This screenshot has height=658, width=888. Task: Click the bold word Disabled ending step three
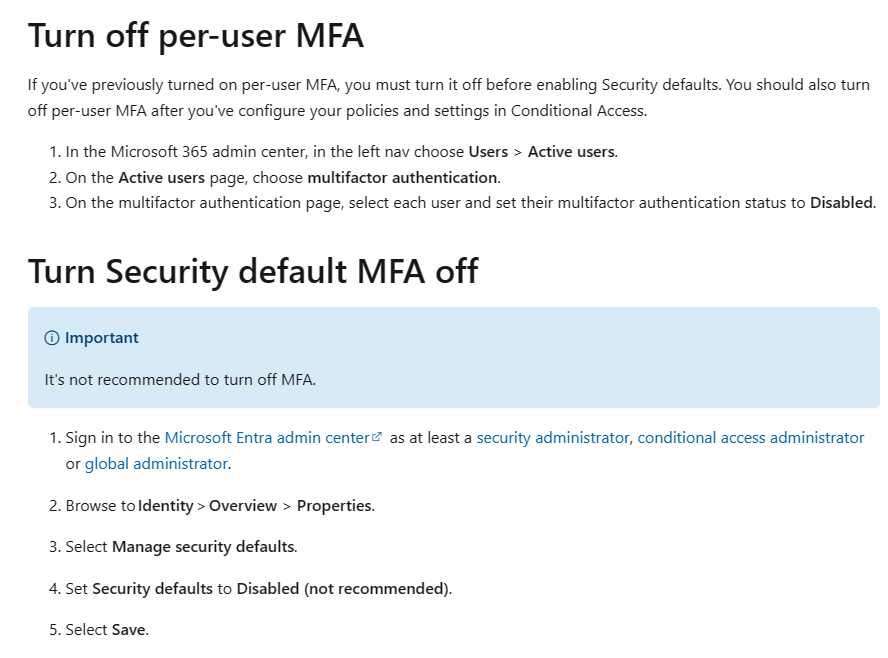pos(841,203)
